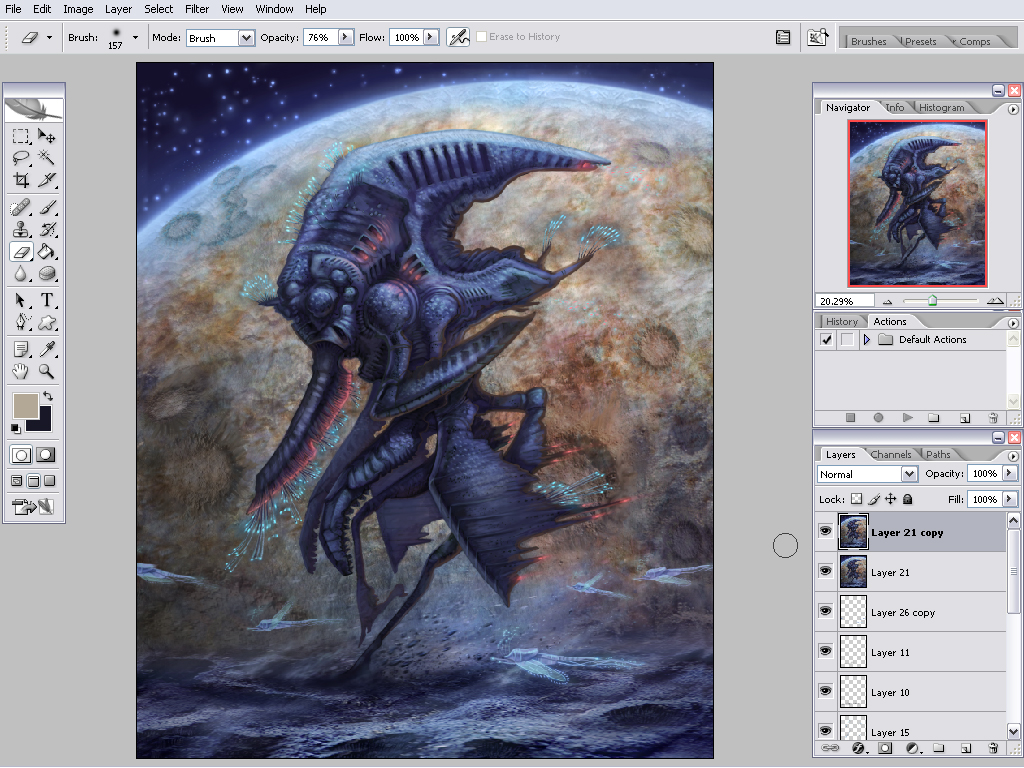Viewport: 1024px width, 768px height.
Task: Jump to ImageReady button
Action: (x=33, y=506)
